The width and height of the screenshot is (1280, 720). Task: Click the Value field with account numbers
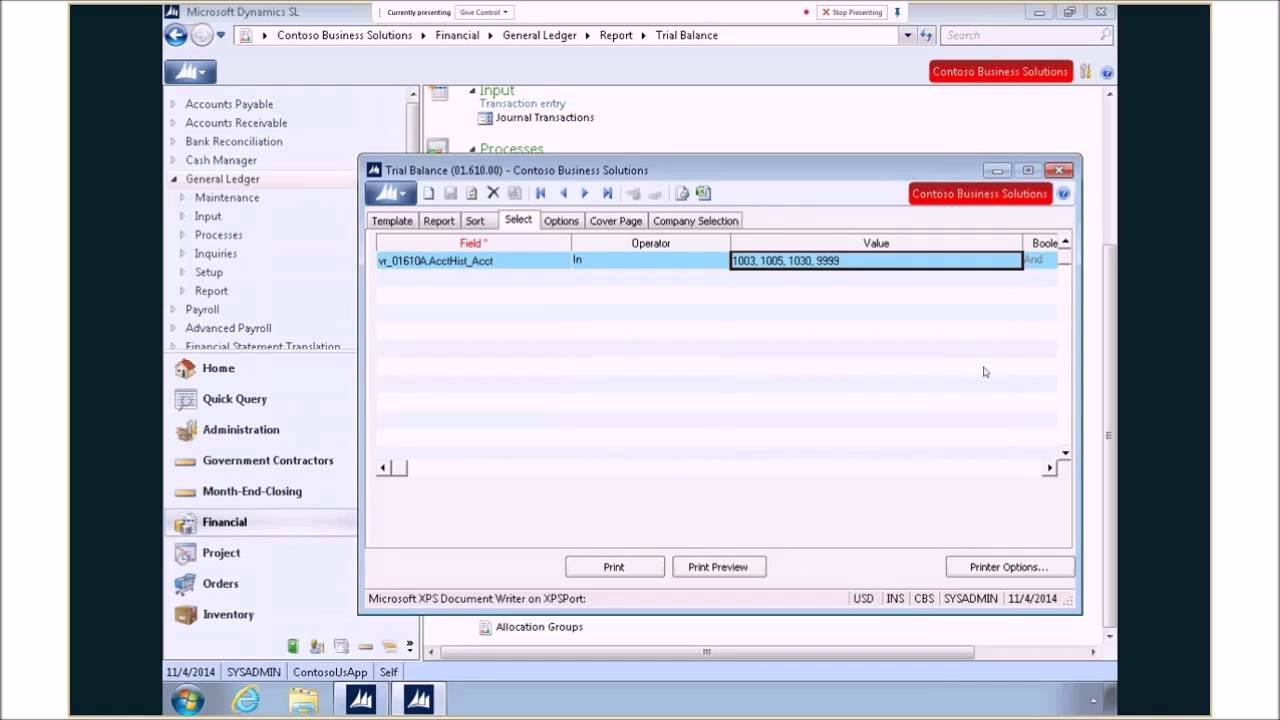point(876,260)
